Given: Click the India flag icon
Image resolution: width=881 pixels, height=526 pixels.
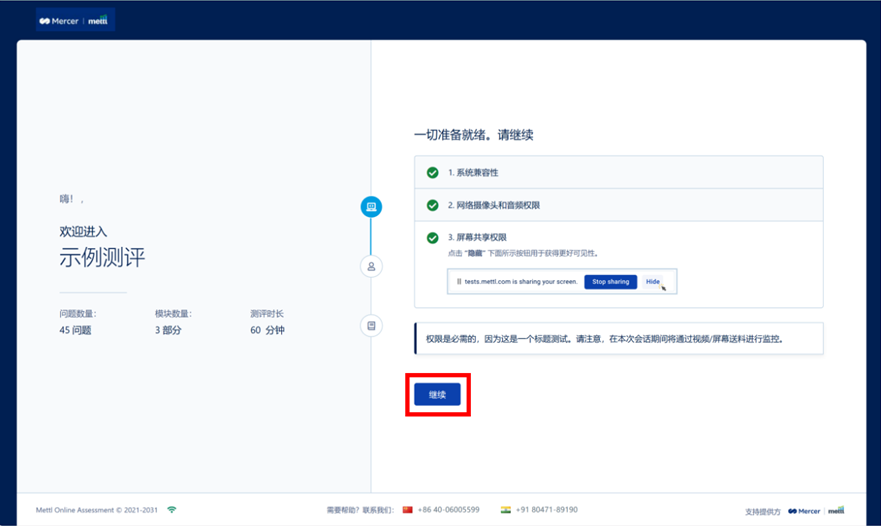Looking at the screenshot, I should [x=506, y=510].
